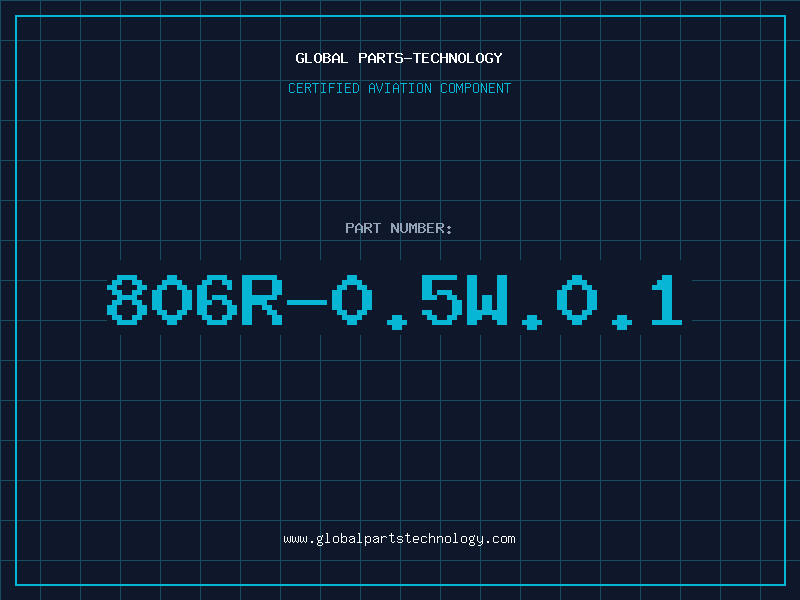Click the GLOBAL PARTS-TECHNOLOGY heading
The image size is (800, 600).
click(399, 58)
